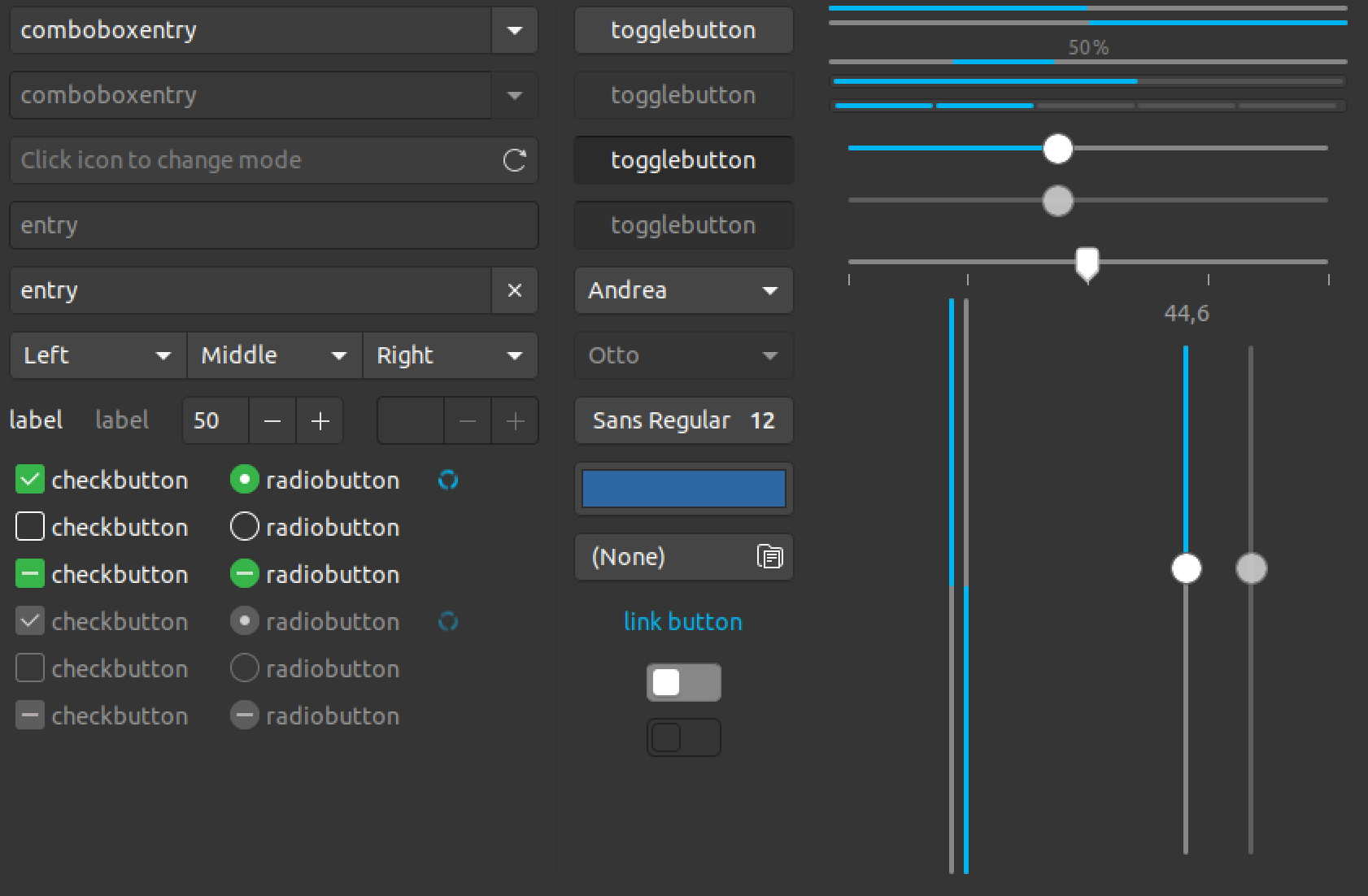The width and height of the screenshot is (1368, 896).
Task: Click the 44,6 scale value
Action: coord(1187,313)
